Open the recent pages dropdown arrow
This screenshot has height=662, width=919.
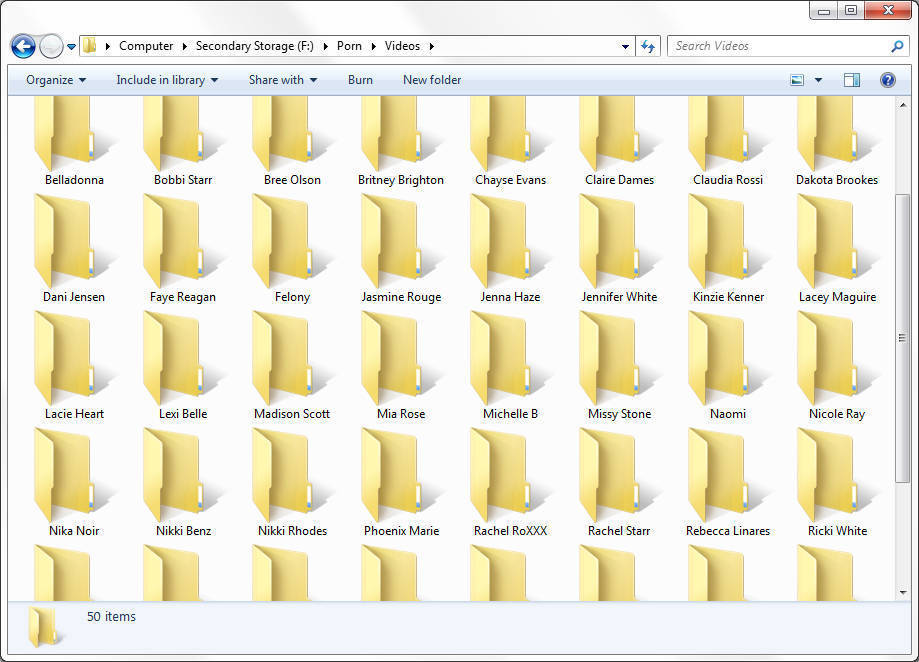pyautogui.click(x=72, y=46)
